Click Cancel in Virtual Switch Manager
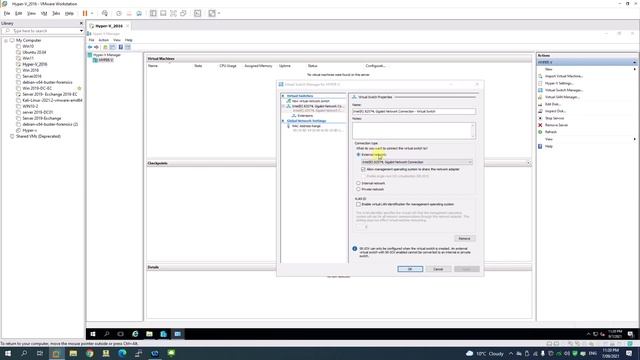Viewport: 640px width, 360px height. [438, 269]
